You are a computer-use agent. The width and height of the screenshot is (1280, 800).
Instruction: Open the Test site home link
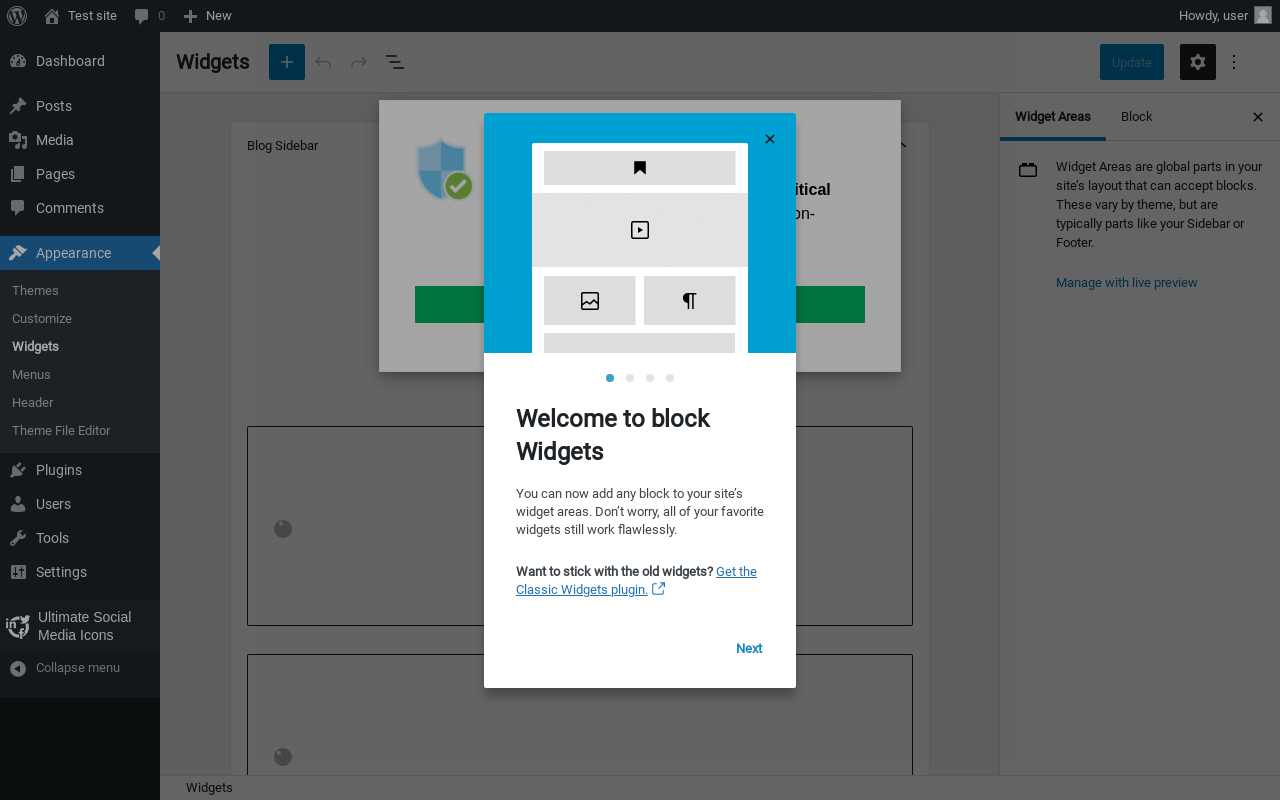pos(80,16)
